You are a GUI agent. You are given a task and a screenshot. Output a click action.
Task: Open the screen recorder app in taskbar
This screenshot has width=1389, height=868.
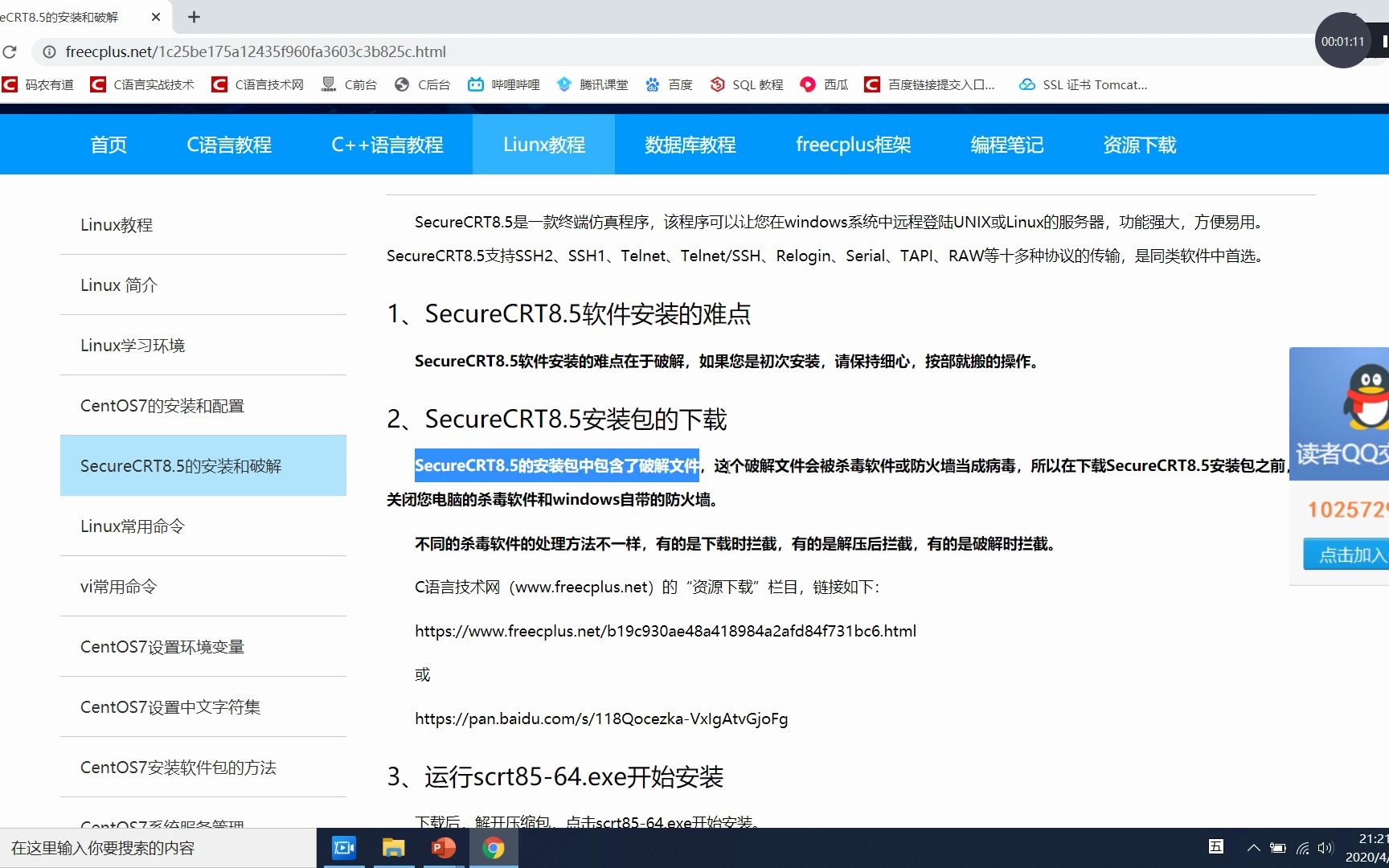tap(344, 848)
